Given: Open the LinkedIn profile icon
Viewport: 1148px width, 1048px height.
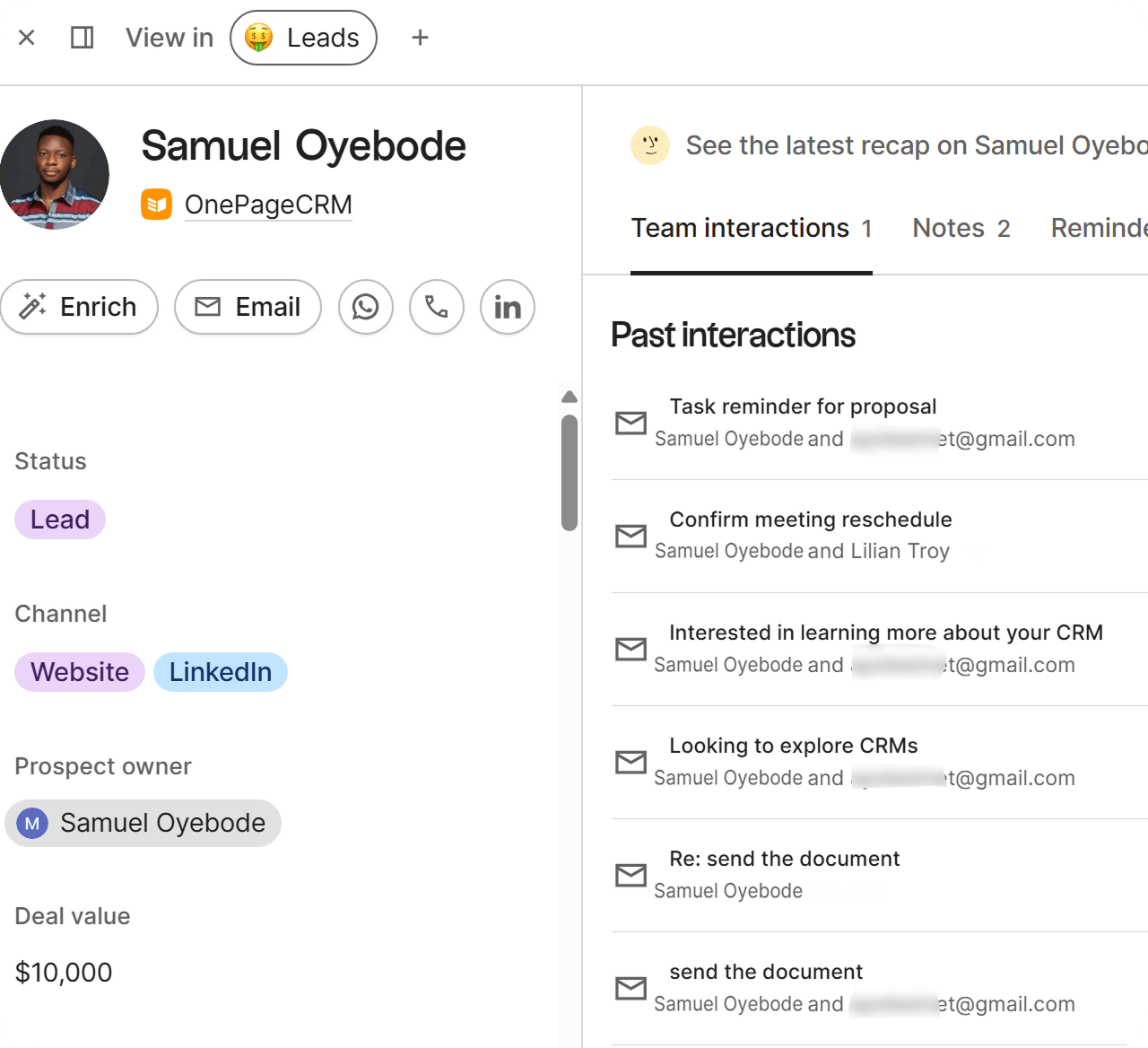Looking at the screenshot, I should pos(508,307).
